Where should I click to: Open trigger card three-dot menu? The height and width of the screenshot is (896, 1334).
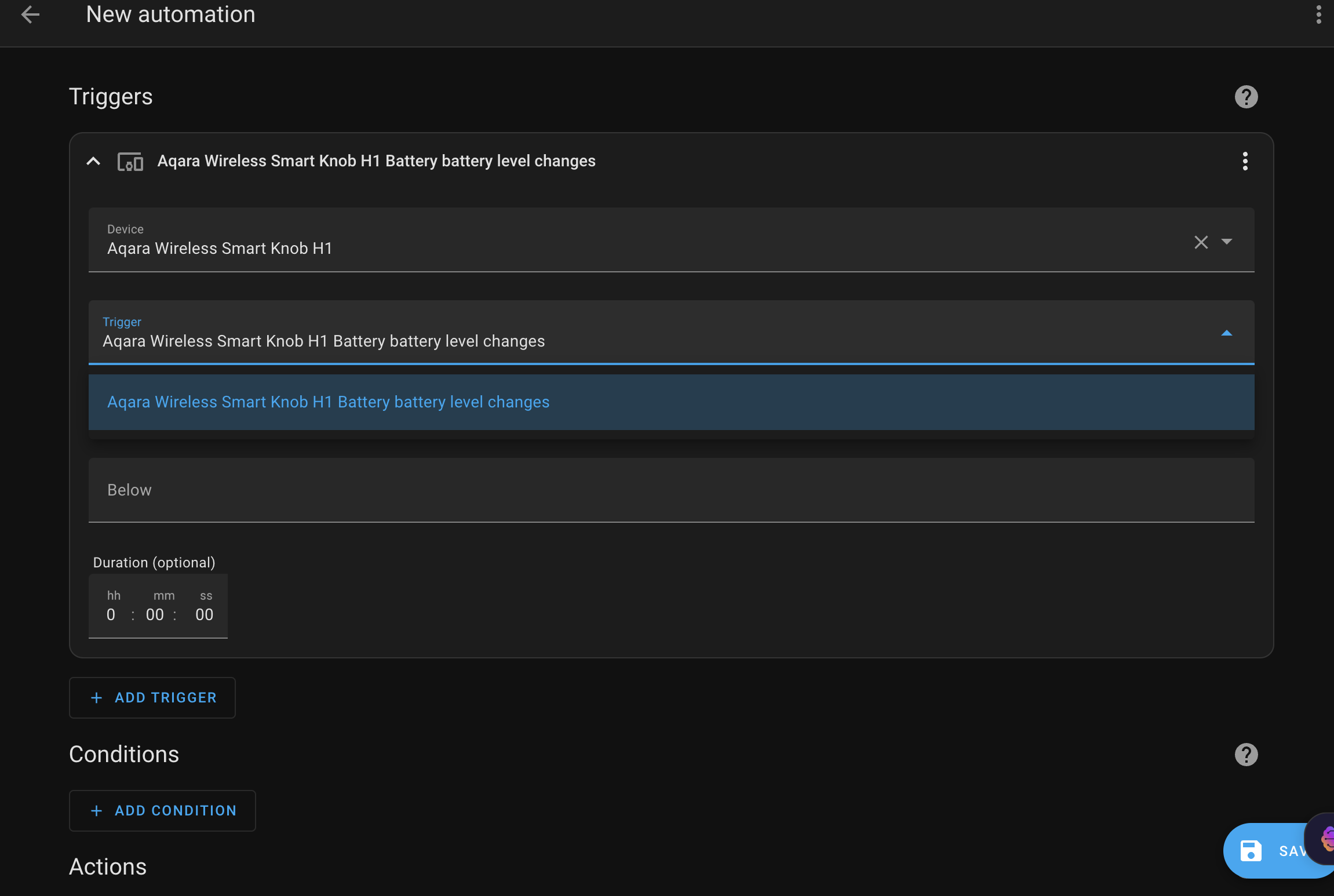point(1245,161)
